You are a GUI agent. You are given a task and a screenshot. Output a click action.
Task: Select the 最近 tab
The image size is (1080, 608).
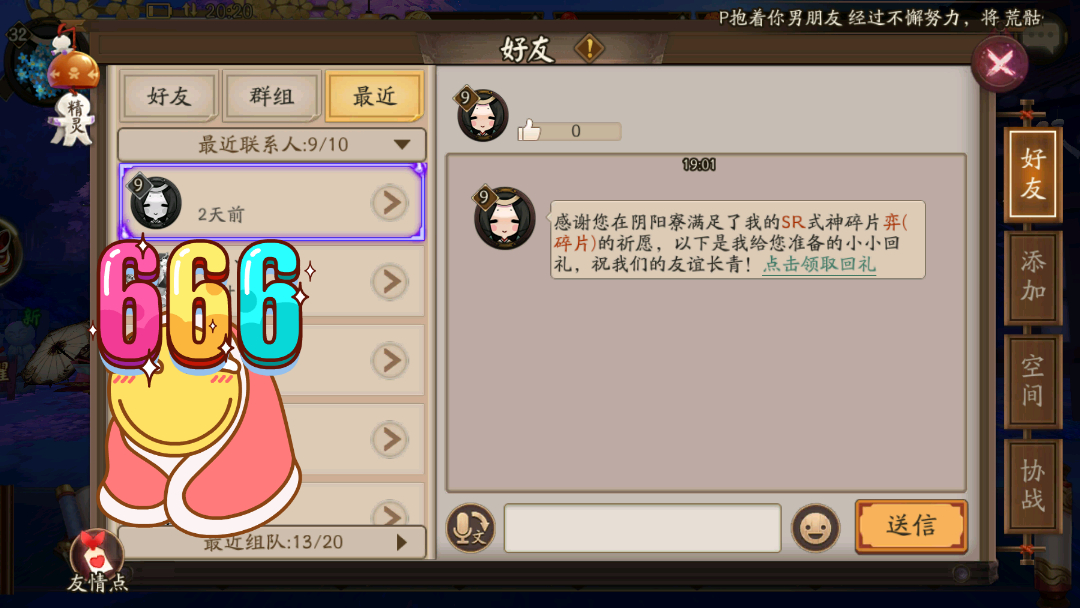click(374, 96)
